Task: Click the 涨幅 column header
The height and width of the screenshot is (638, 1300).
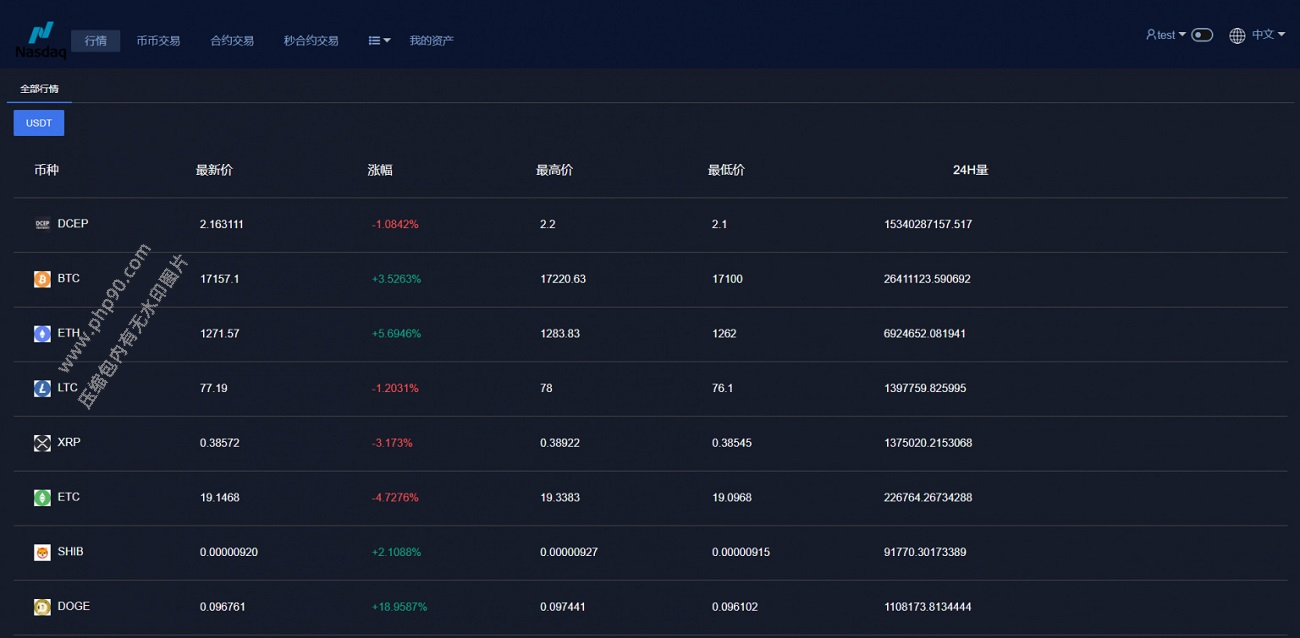Action: pyautogui.click(x=380, y=170)
